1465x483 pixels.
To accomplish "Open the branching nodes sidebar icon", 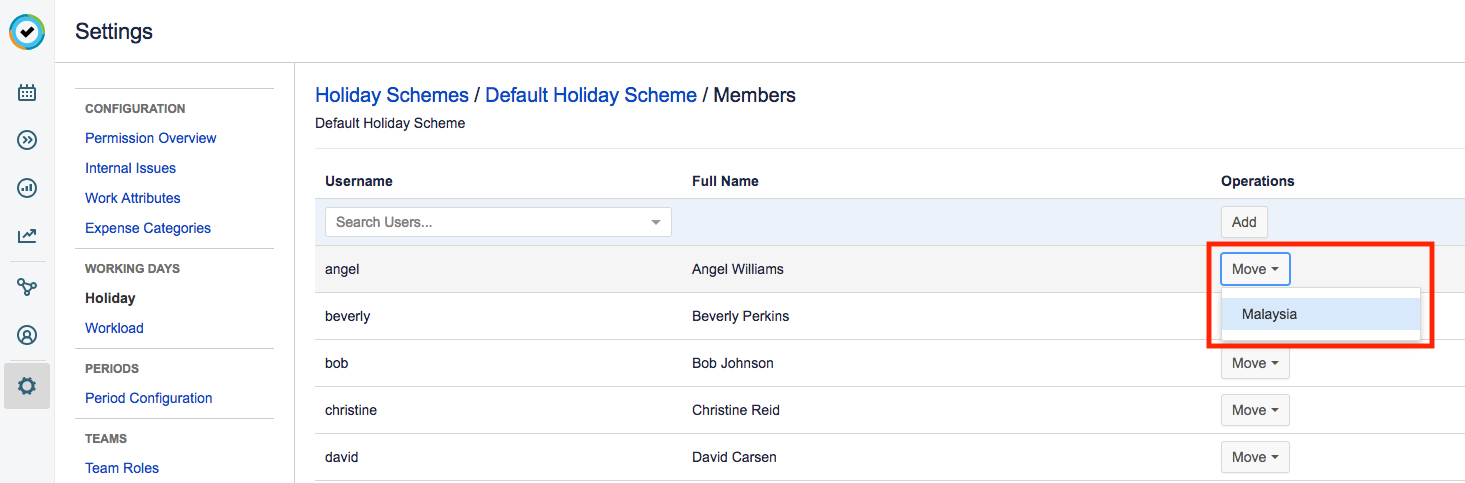I will click(27, 287).
